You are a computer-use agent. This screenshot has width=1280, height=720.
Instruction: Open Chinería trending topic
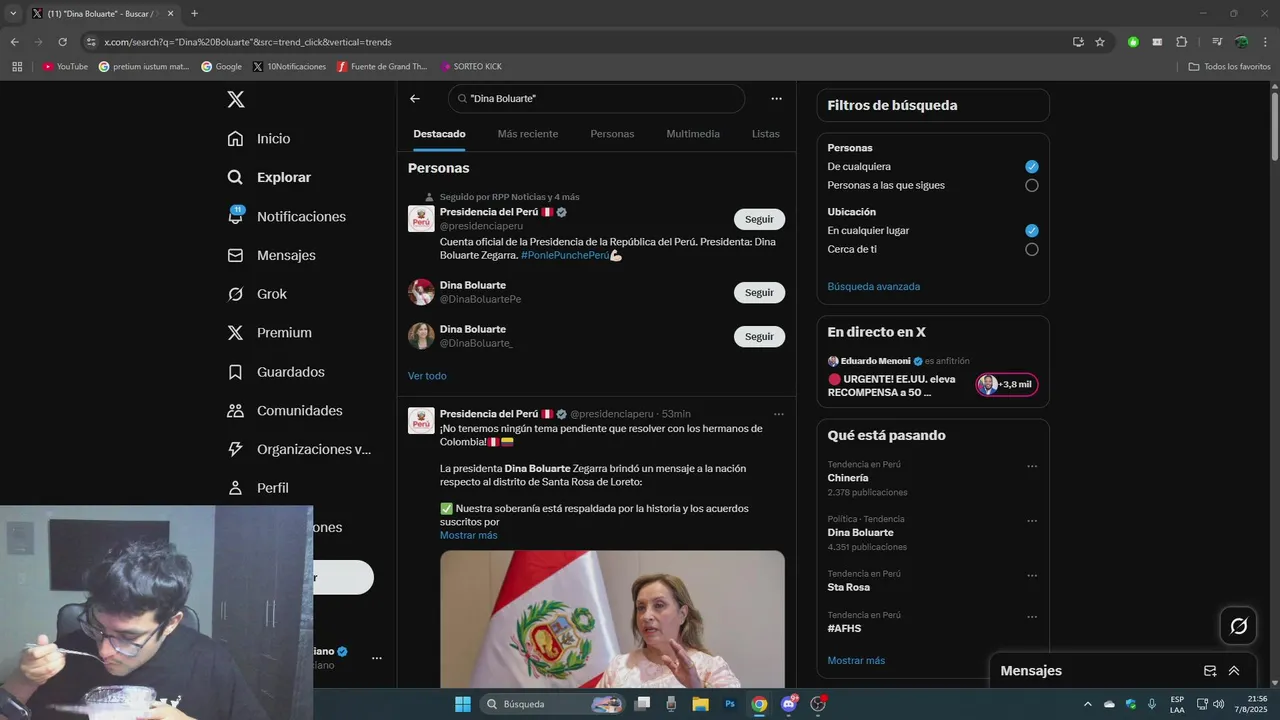coord(847,478)
